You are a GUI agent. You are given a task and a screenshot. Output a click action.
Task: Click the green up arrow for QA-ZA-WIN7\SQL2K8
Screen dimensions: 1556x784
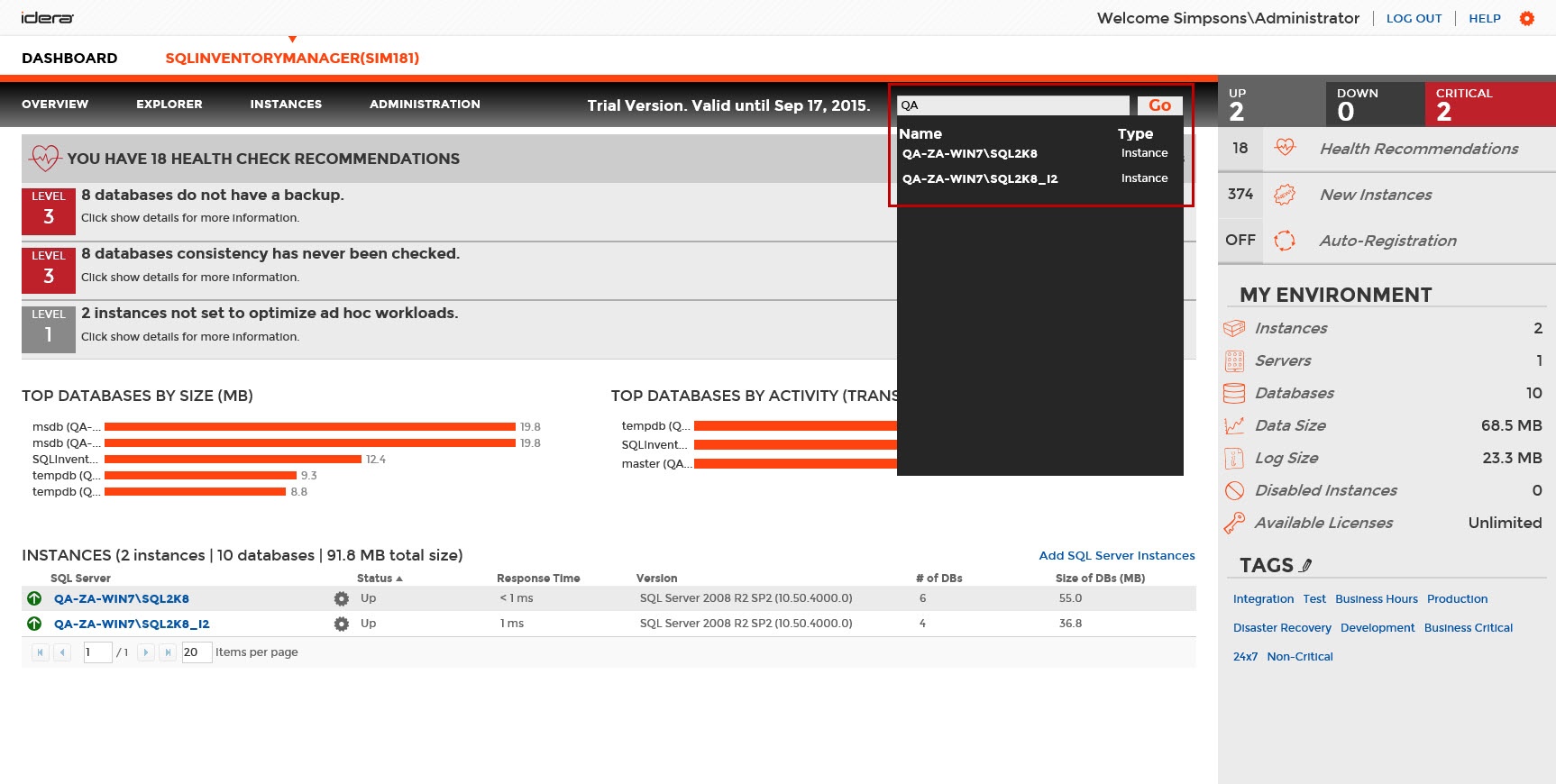point(34,598)
